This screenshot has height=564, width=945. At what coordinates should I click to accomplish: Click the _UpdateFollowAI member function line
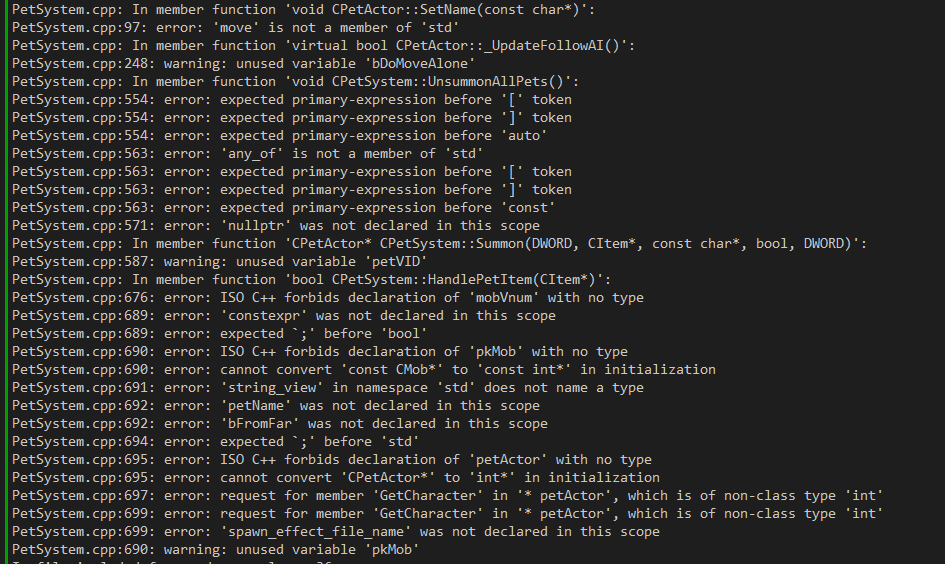click(x=323, y=45)
